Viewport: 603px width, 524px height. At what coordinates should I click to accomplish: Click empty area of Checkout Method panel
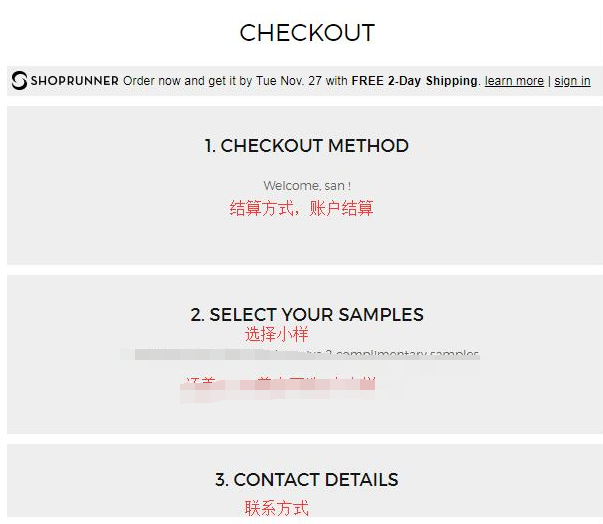point(100,230)
